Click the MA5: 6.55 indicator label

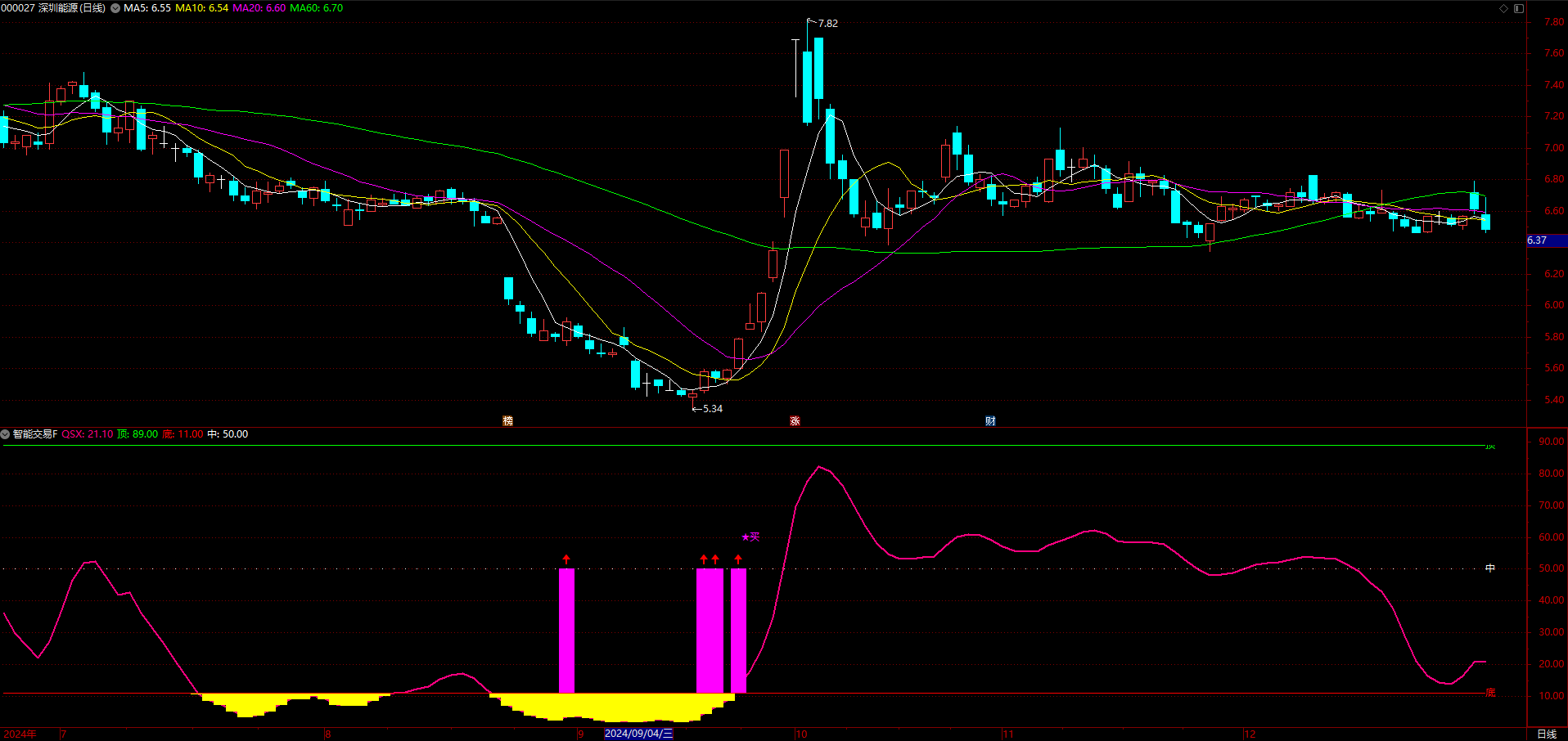[x=147, y=8]
